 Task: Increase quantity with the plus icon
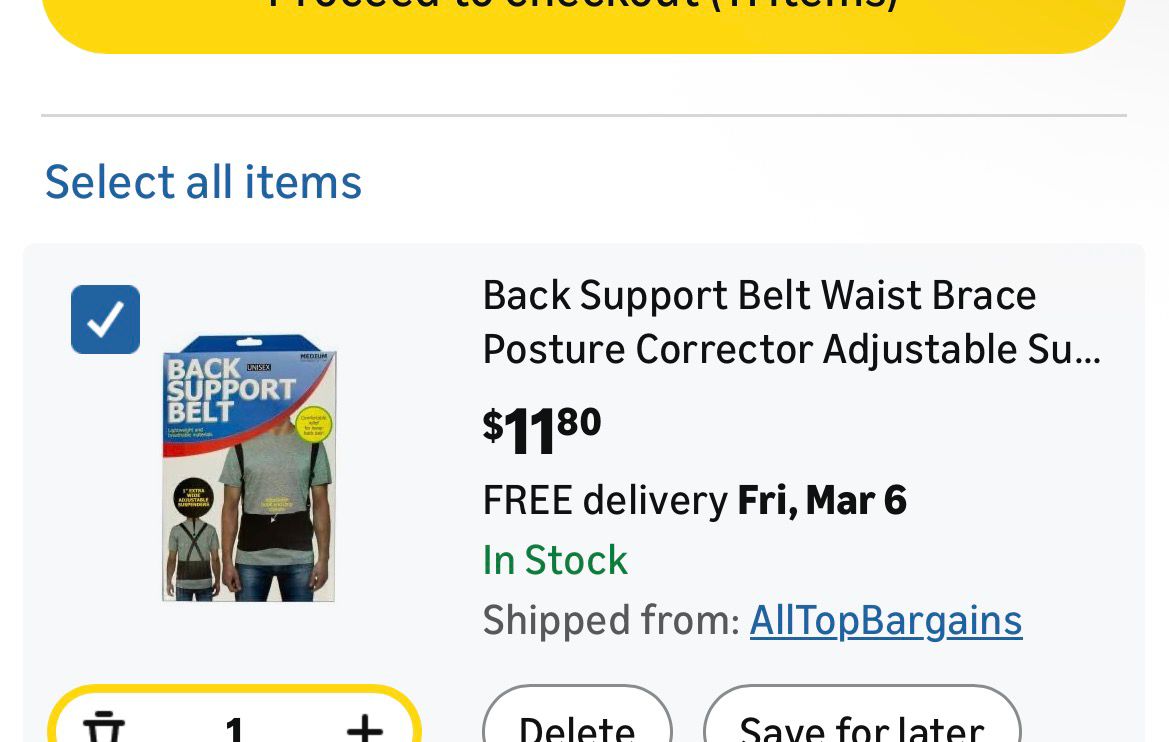(x=365, y=728)
